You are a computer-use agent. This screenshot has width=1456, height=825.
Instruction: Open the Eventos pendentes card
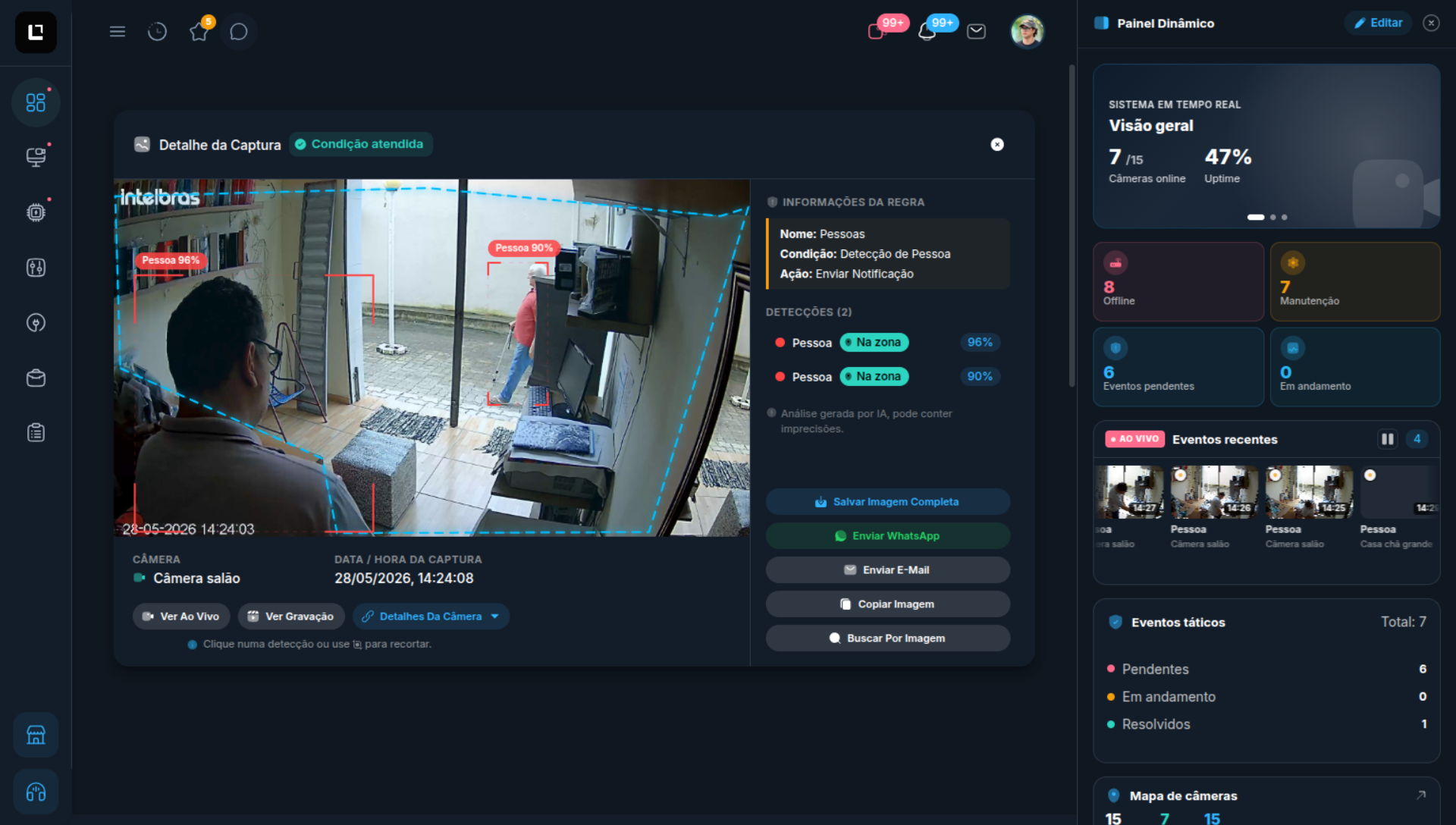1178,367
